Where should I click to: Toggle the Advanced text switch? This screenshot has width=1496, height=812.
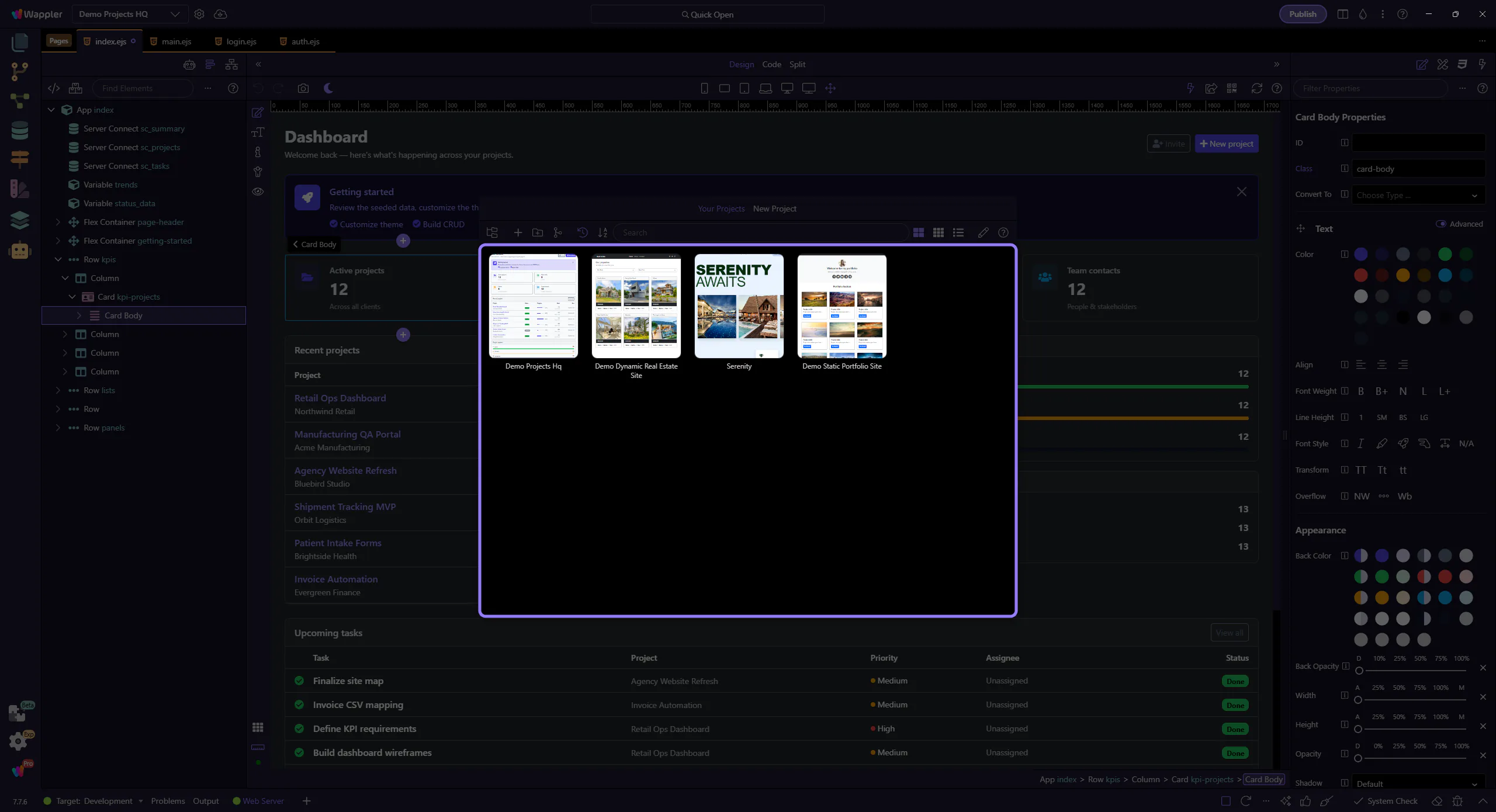pyautogui.click(x=1440, y=224)
